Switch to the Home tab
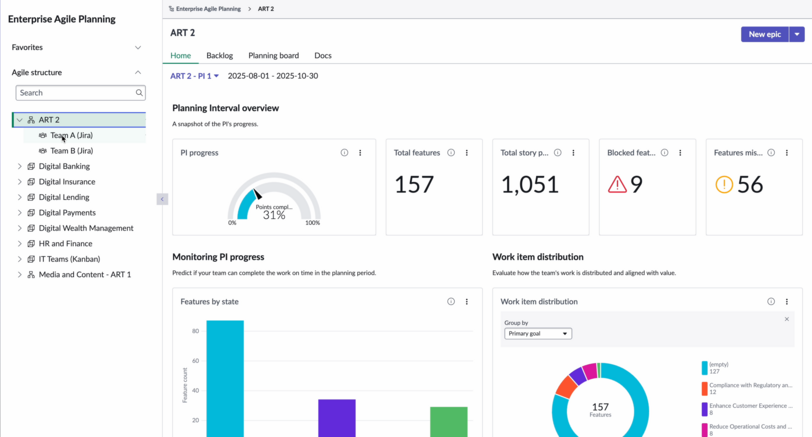Viewport: 812px width, 437px height. [181, 55]
